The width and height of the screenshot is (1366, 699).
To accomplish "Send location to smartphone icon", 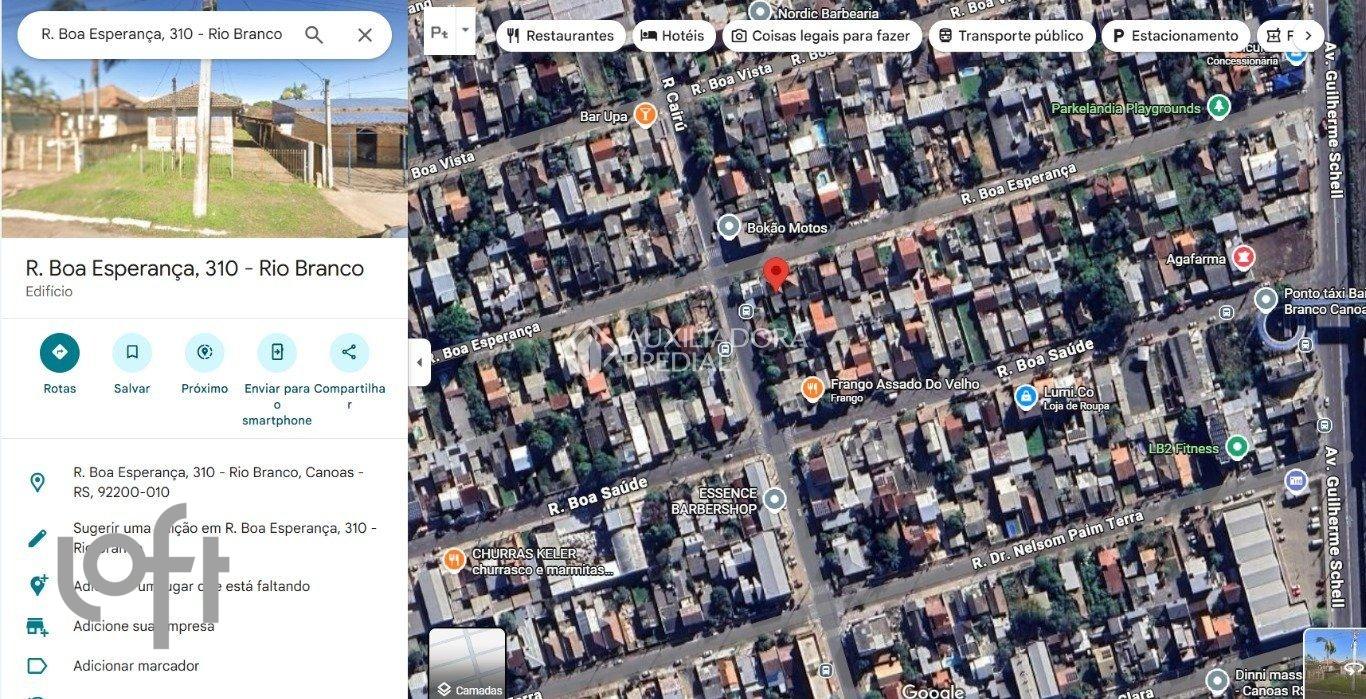I will (x=277, y=353).
